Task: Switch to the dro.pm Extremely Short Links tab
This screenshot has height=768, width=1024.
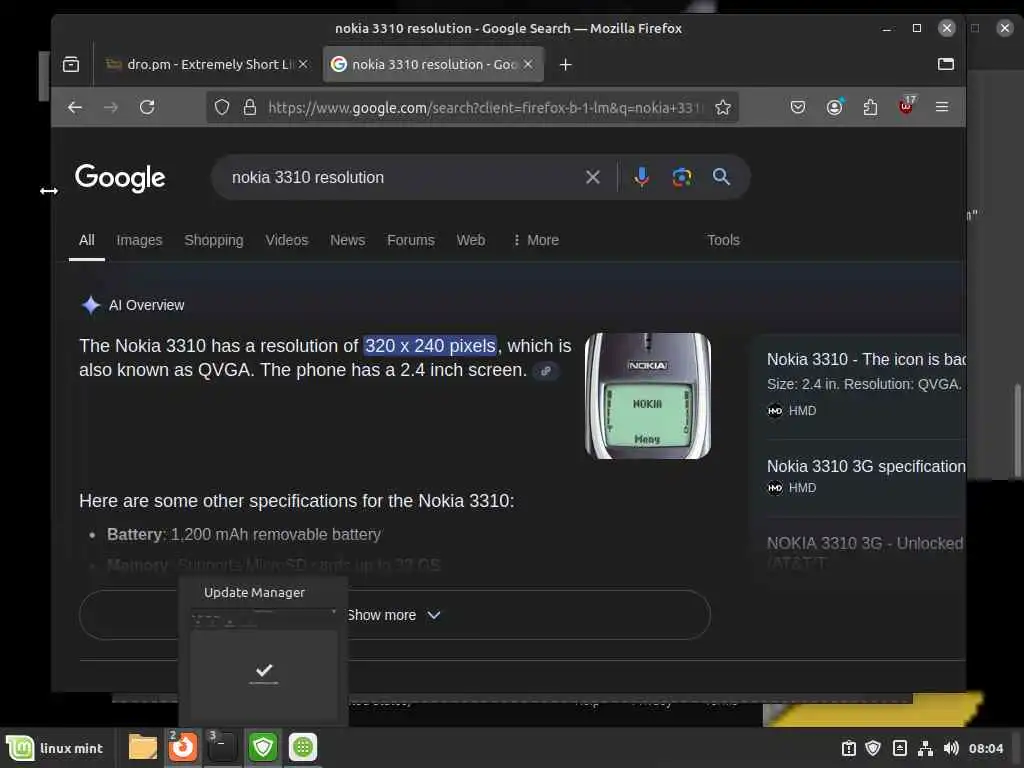Action: click(208, 64)
